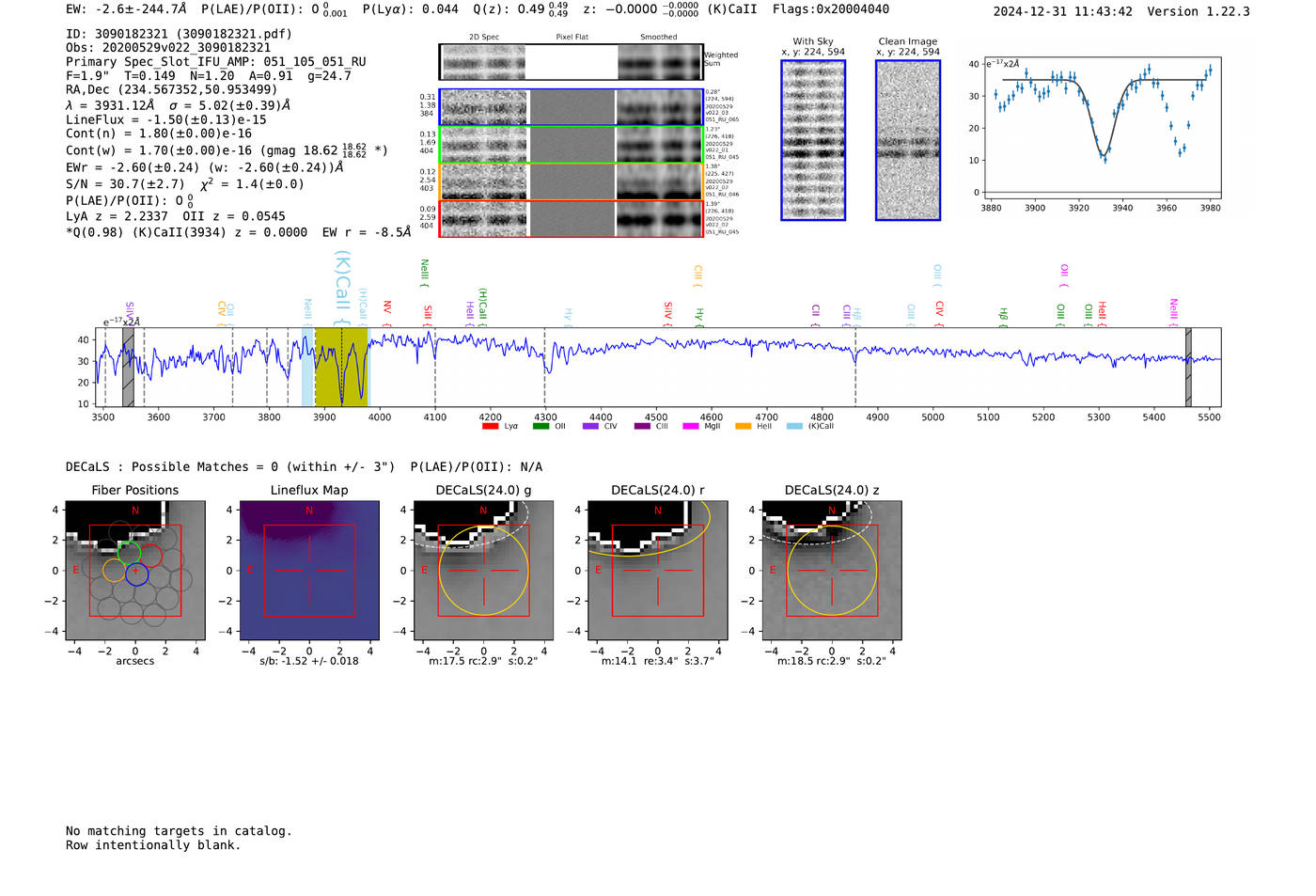
Task: Open the DECaLS(24.0) g image
Action: [483, 570]
